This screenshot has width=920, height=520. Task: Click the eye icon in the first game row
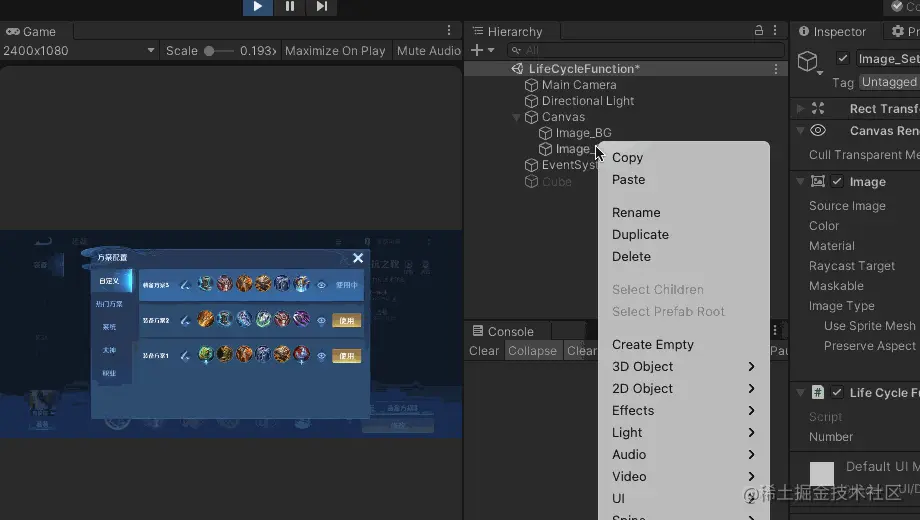[322, 285]
